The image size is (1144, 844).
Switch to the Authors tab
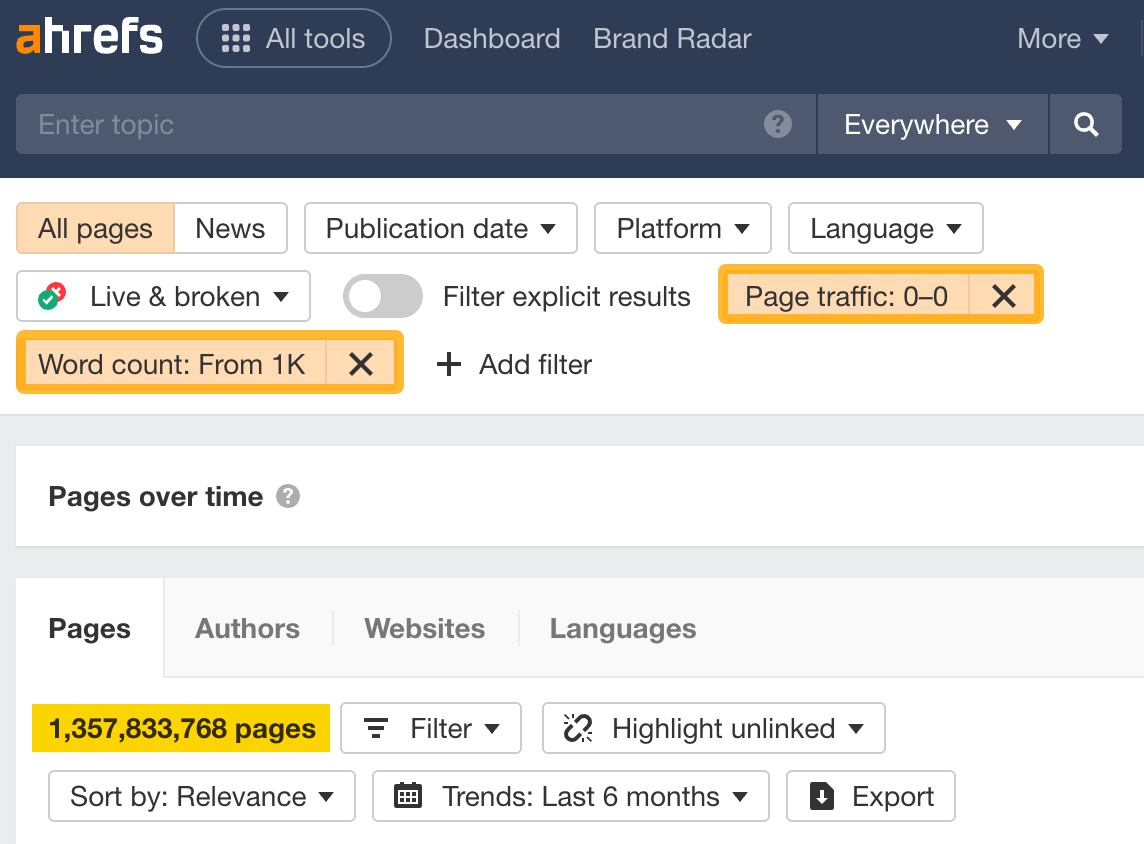247,628
